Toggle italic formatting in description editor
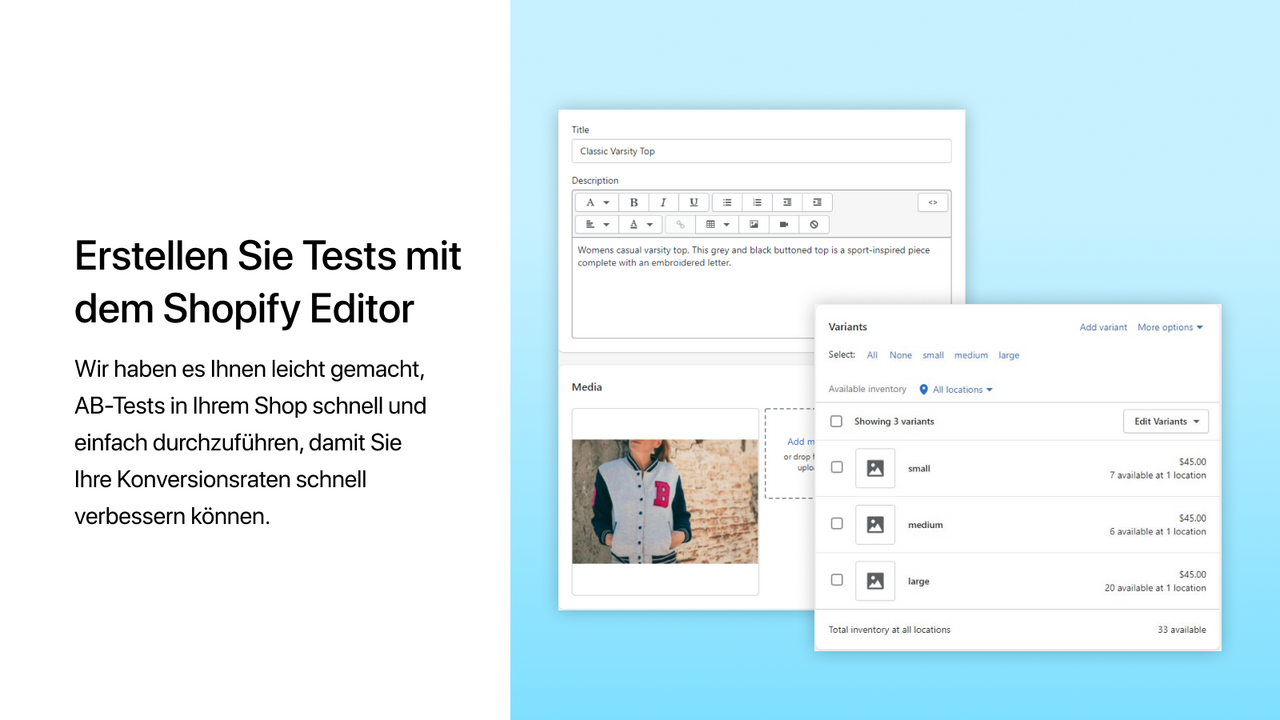Screen dimensions: 1280x720 coord(663,202)
